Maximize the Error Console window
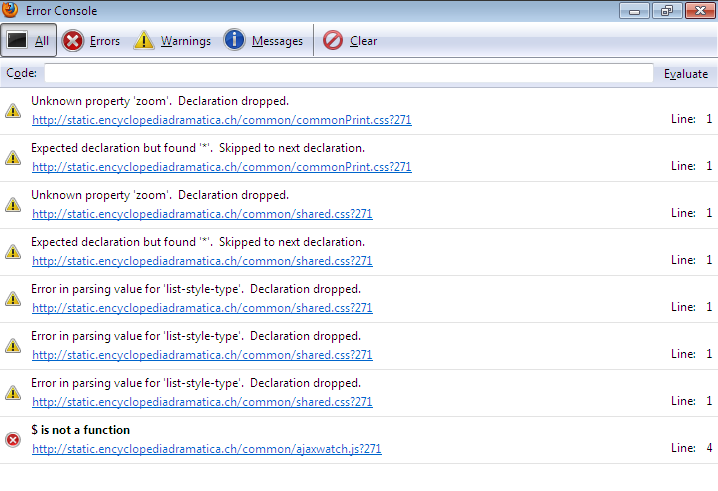This screenshot has width=718, height=491. click(x=667, y=10)
